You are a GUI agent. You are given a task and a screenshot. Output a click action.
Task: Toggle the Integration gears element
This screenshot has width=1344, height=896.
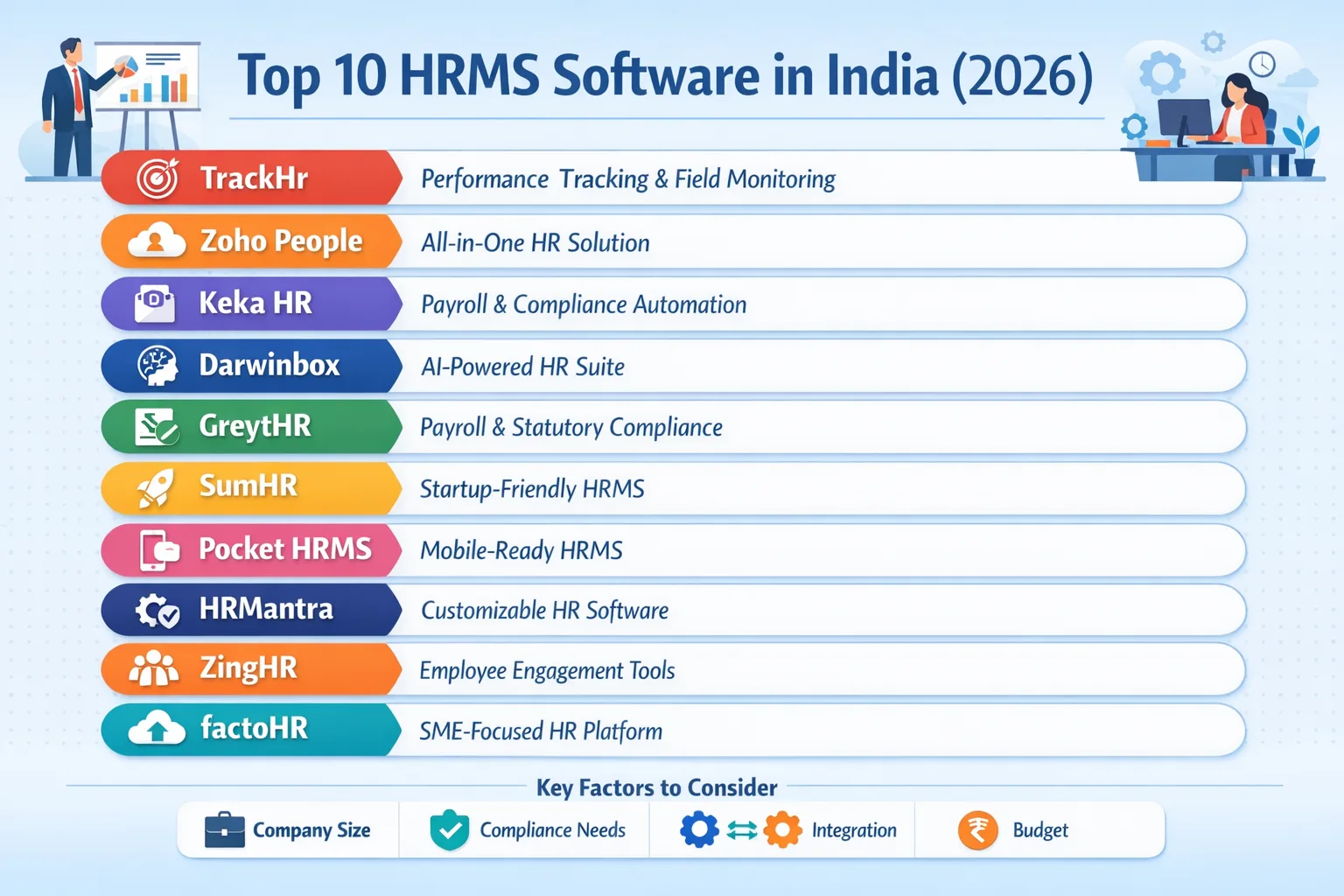[x=741, y=829]
